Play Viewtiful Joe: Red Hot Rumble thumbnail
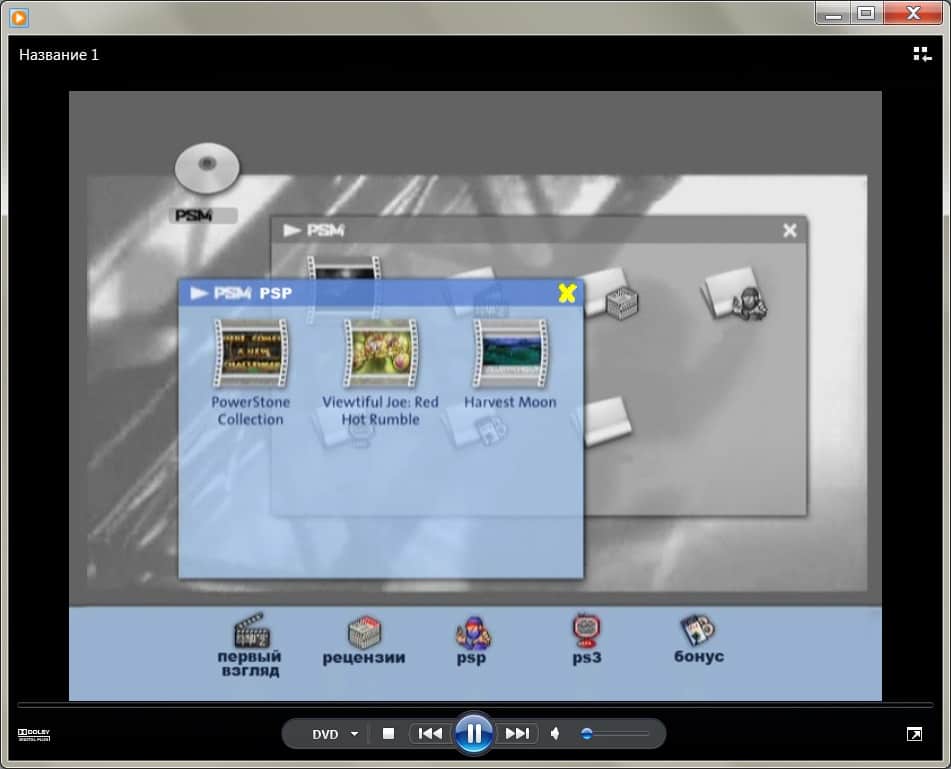 click(x=380, y=353)
